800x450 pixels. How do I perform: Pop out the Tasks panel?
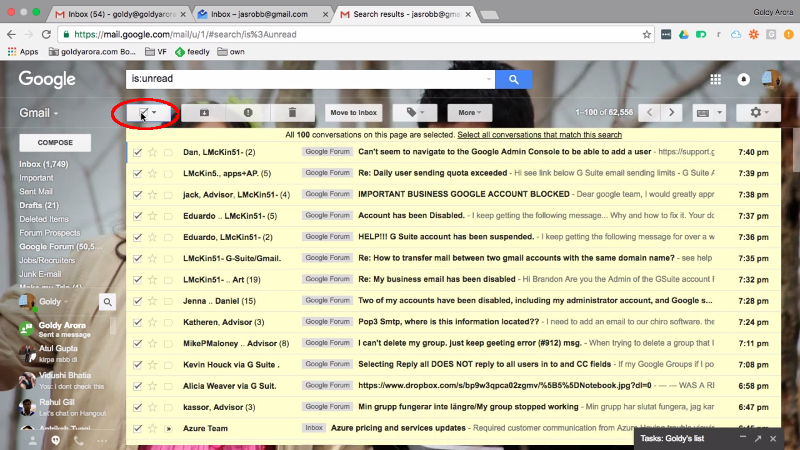click(758, 438)
